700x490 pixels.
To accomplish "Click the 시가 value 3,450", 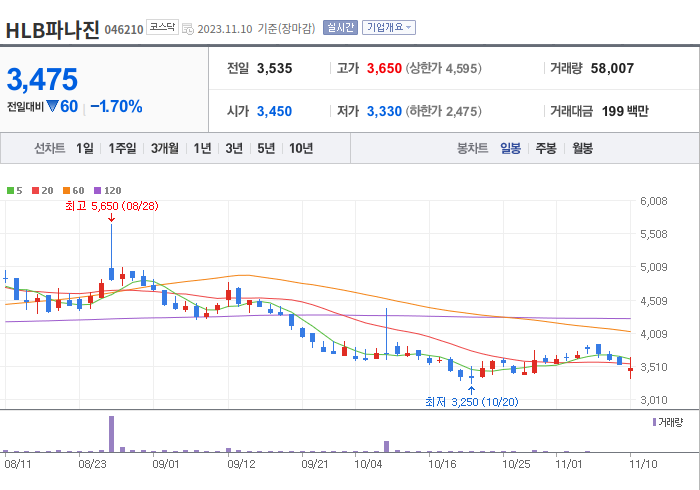I will pos(274,111).
